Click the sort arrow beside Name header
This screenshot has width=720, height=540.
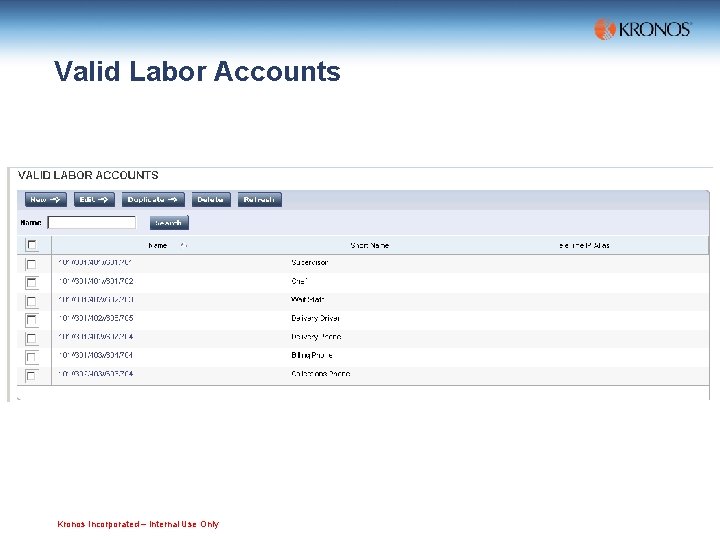tap(184, 246)
